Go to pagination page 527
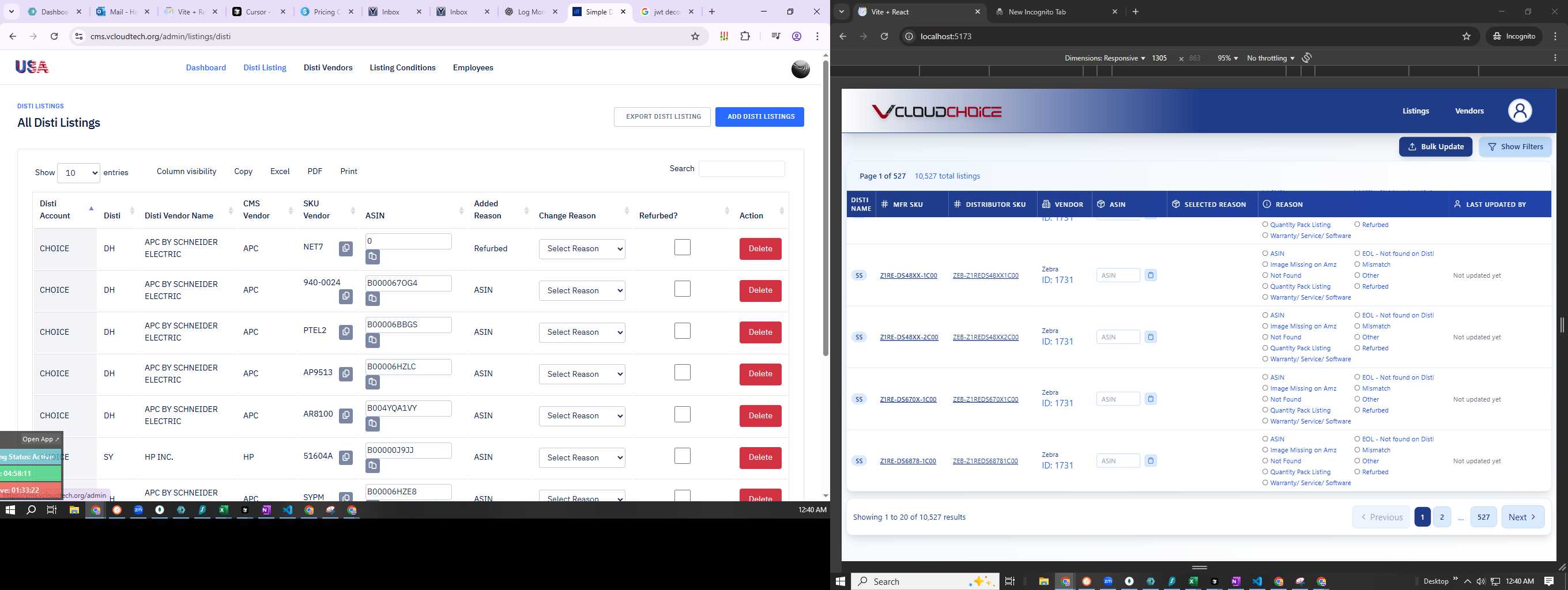1568x590 pixels. (1483, 517)
